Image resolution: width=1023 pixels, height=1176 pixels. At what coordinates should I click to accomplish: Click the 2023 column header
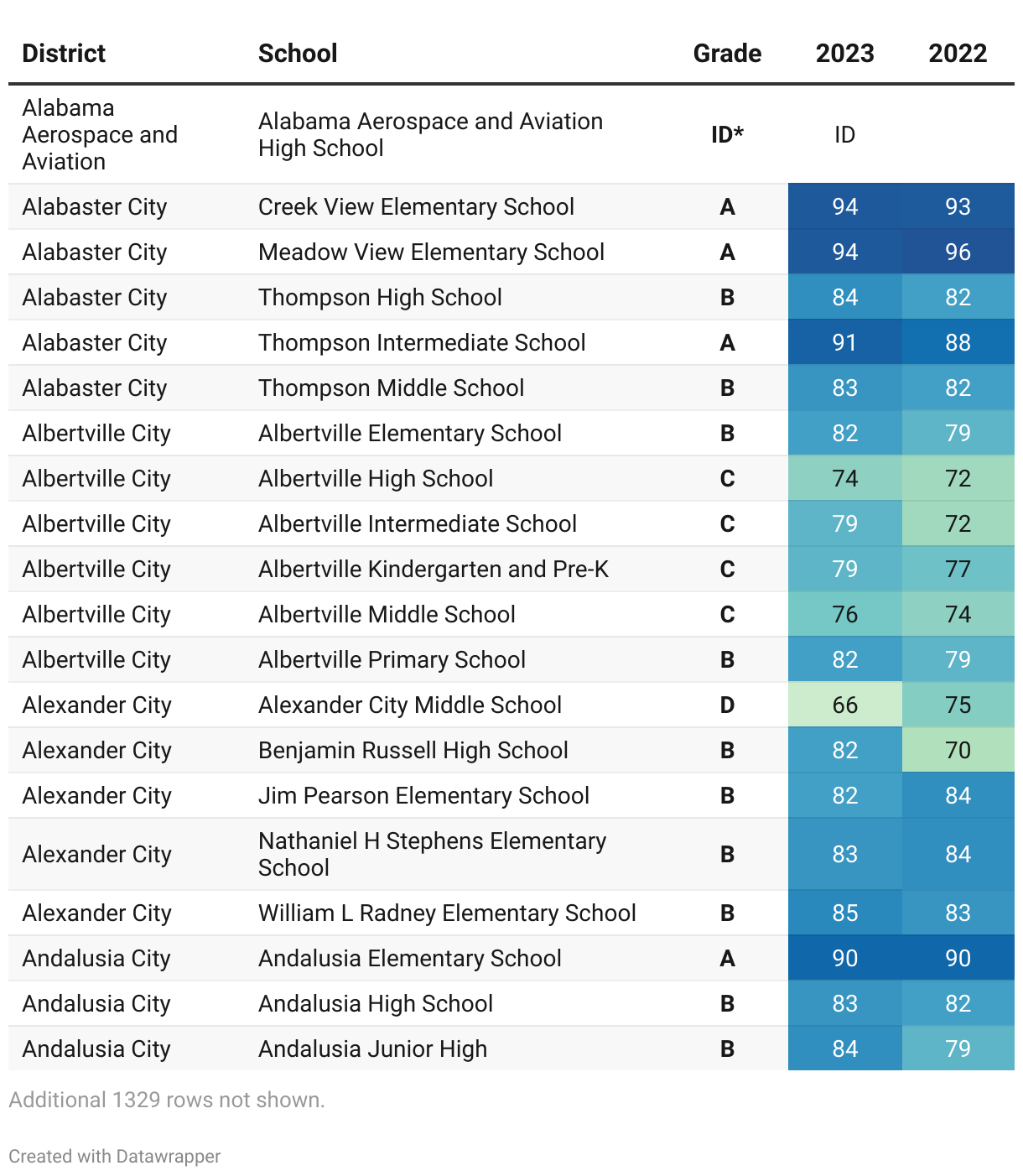(844, 54)
